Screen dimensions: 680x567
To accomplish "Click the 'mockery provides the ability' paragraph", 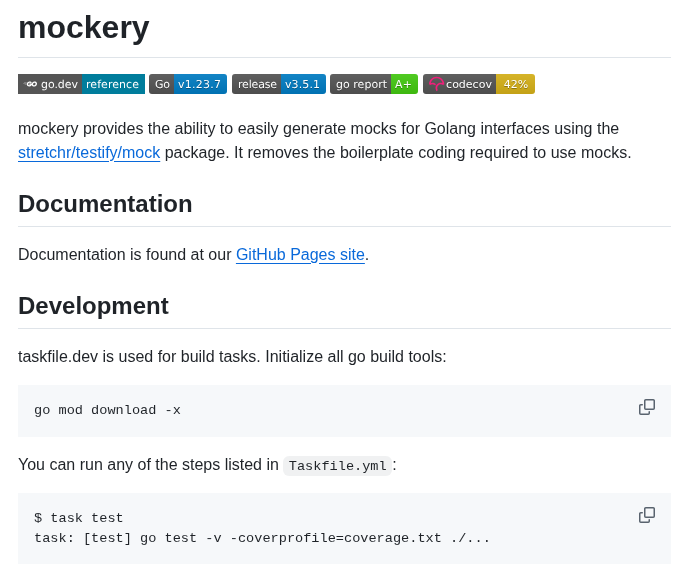I will point(325,141).
